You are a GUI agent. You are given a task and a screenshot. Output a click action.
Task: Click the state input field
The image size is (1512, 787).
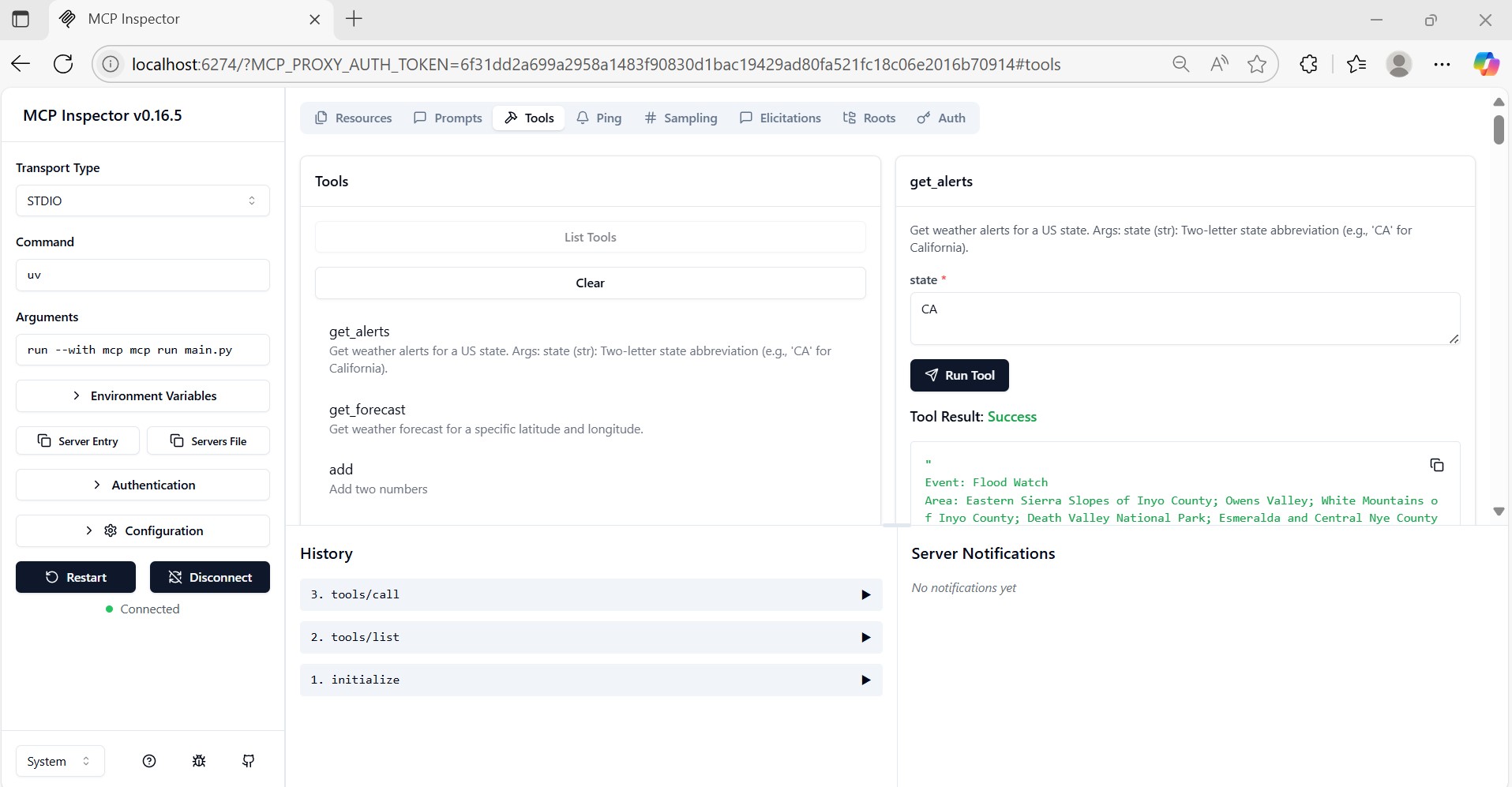[x=1184, y=318]
